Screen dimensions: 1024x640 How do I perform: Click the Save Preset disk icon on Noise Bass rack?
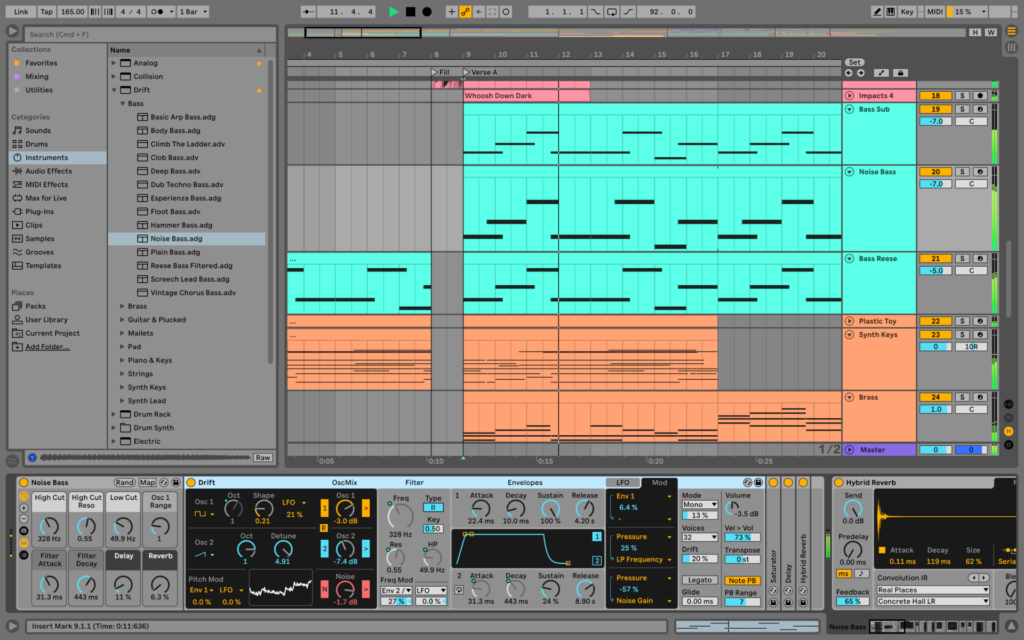tap(174, 482)
